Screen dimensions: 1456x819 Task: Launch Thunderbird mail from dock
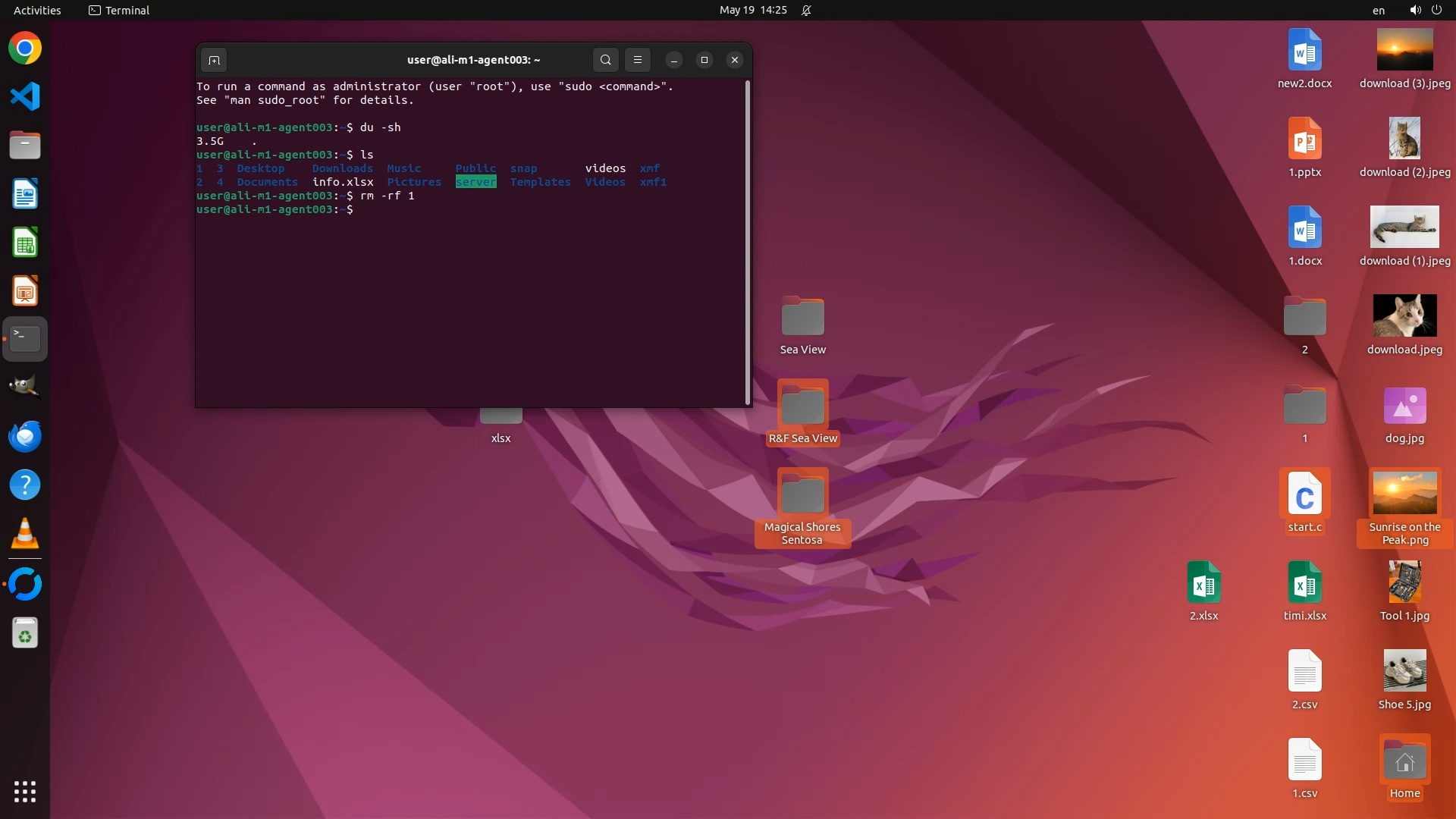pyautogui.click(x=25, y=437)
